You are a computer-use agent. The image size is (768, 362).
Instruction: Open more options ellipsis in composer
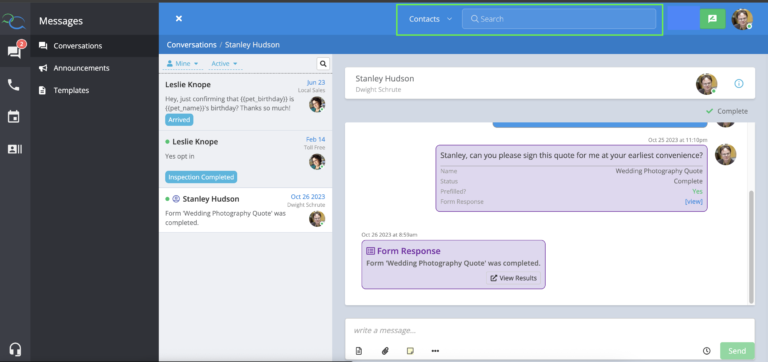[x=435, y=351]
